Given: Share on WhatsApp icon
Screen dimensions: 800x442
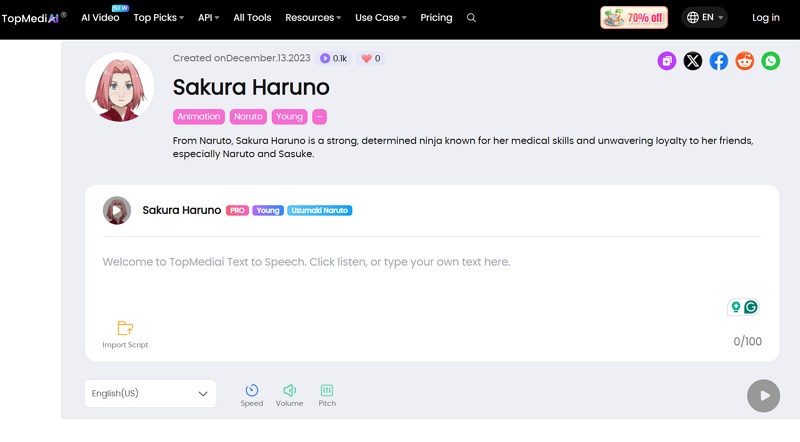Looking at the screenshot, I should click(x=771, y=61).
